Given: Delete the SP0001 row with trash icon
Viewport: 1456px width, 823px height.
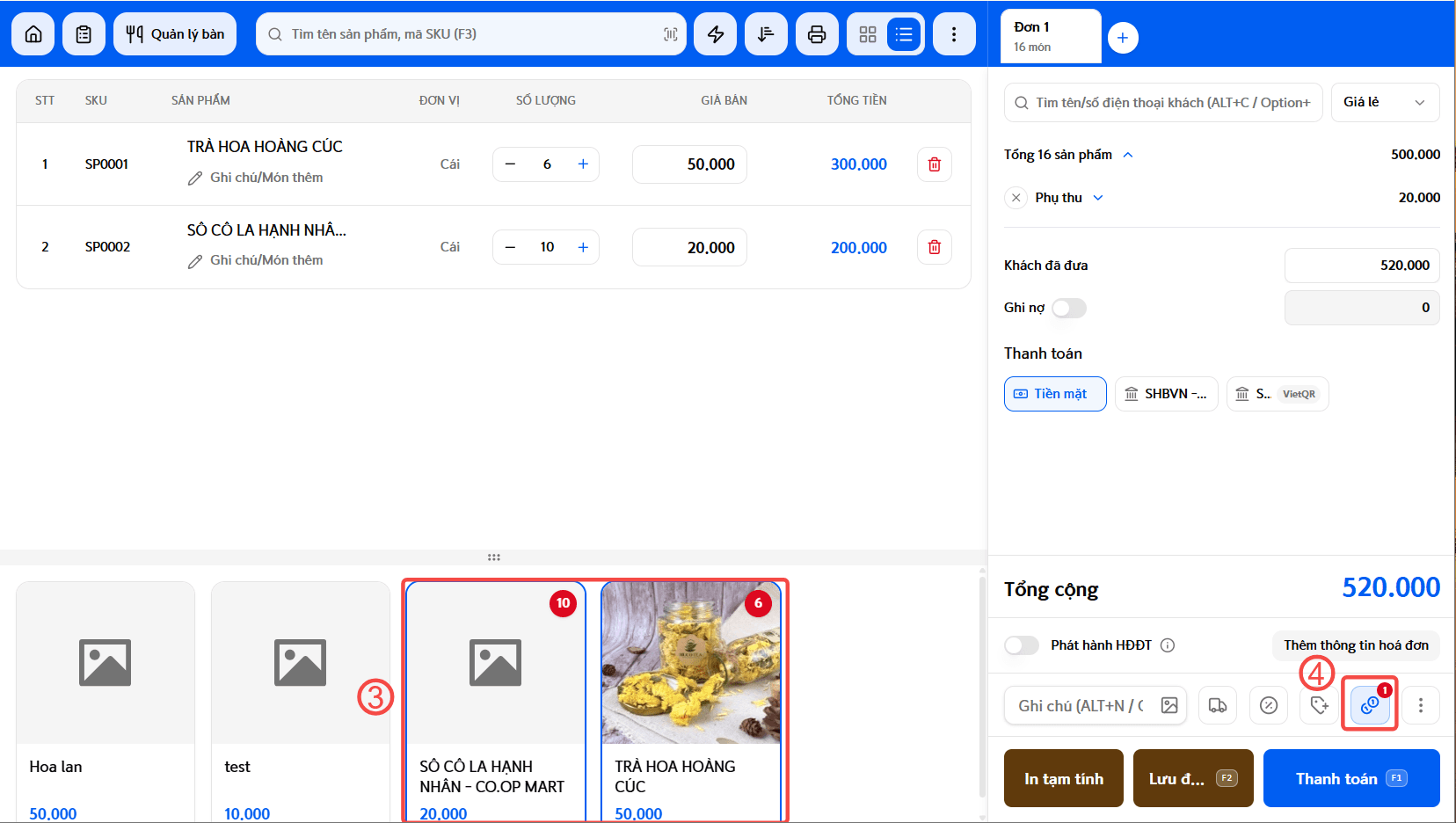Looking at the screenshot, I should tap(935, 164).
